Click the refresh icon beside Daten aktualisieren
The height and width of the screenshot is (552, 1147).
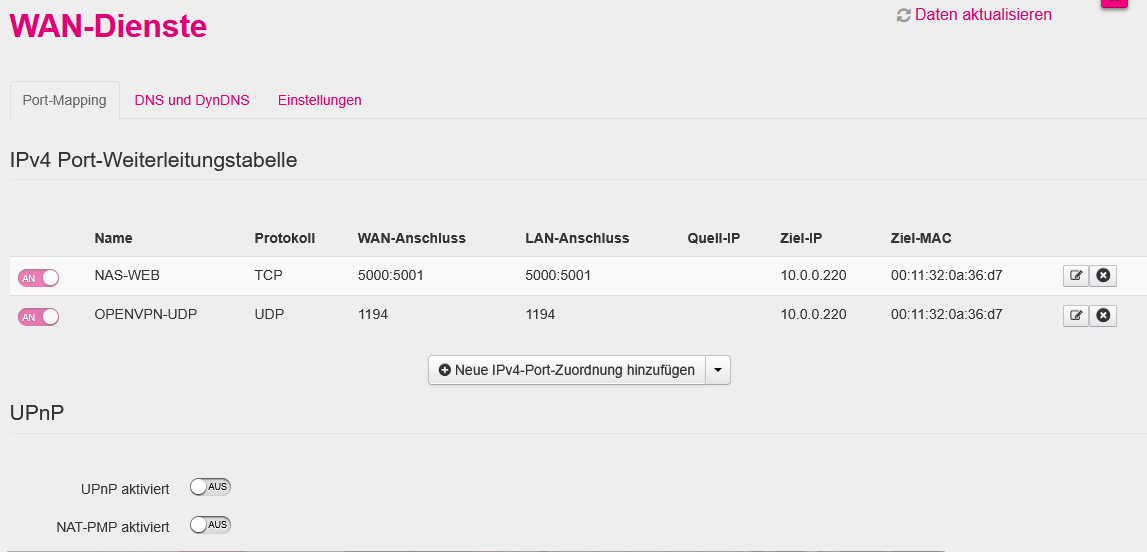click(903, 15)
